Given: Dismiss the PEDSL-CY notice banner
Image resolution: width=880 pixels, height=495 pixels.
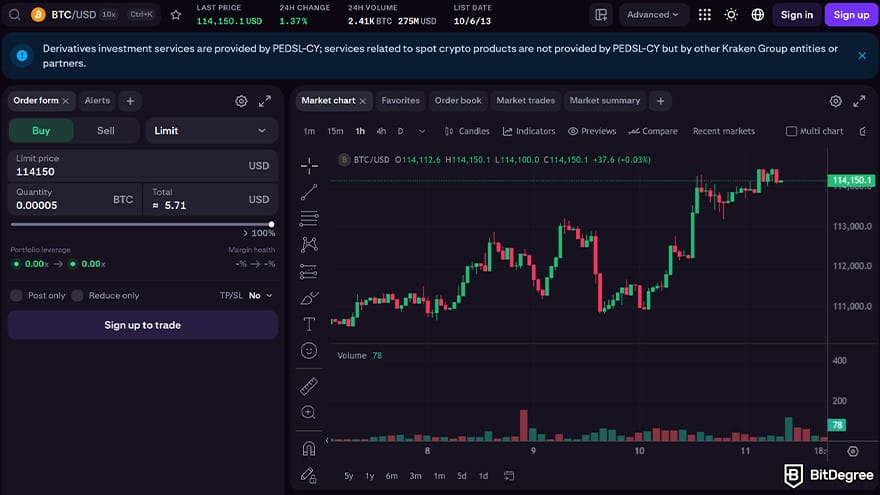Looking at the screenshot, I should [x=862, y=56].
